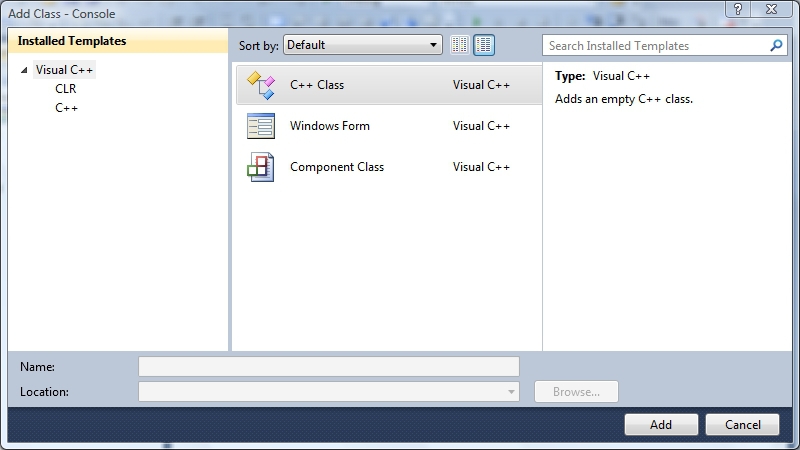The height and width of the screenshot is (450, 800).
Task: Open the Location dropdown arrow
Action: coord(512,392)
